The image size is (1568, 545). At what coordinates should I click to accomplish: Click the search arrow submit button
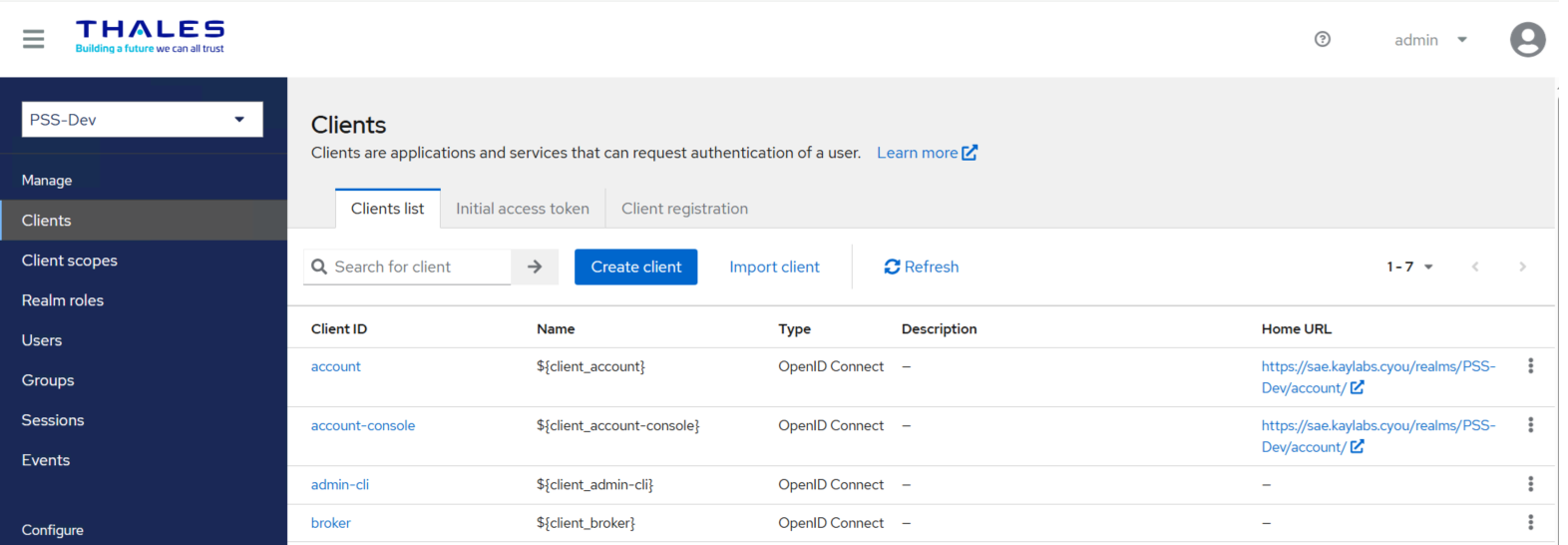[535, 267]
